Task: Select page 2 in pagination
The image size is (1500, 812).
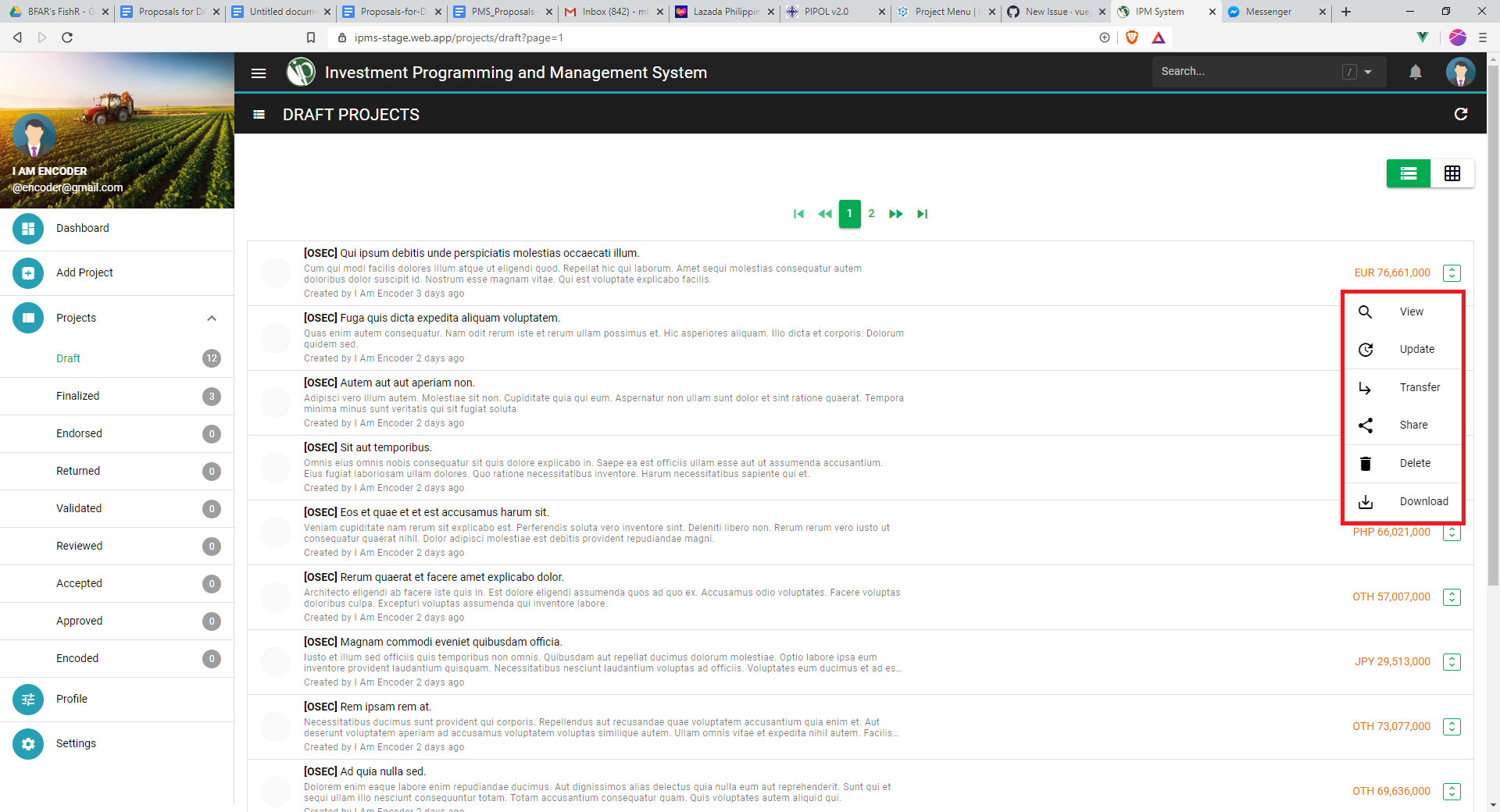Action: pyautogui.click(x=871, y=214)
